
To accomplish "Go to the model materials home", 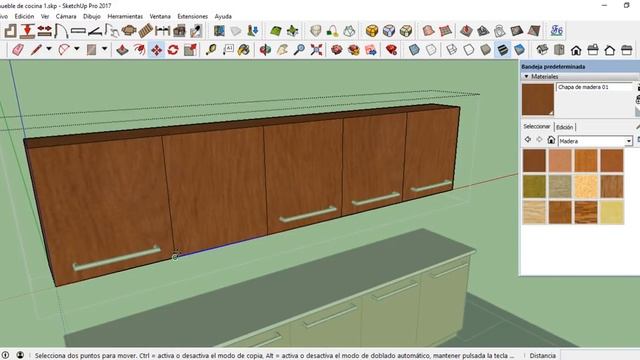I will [551, 140].
